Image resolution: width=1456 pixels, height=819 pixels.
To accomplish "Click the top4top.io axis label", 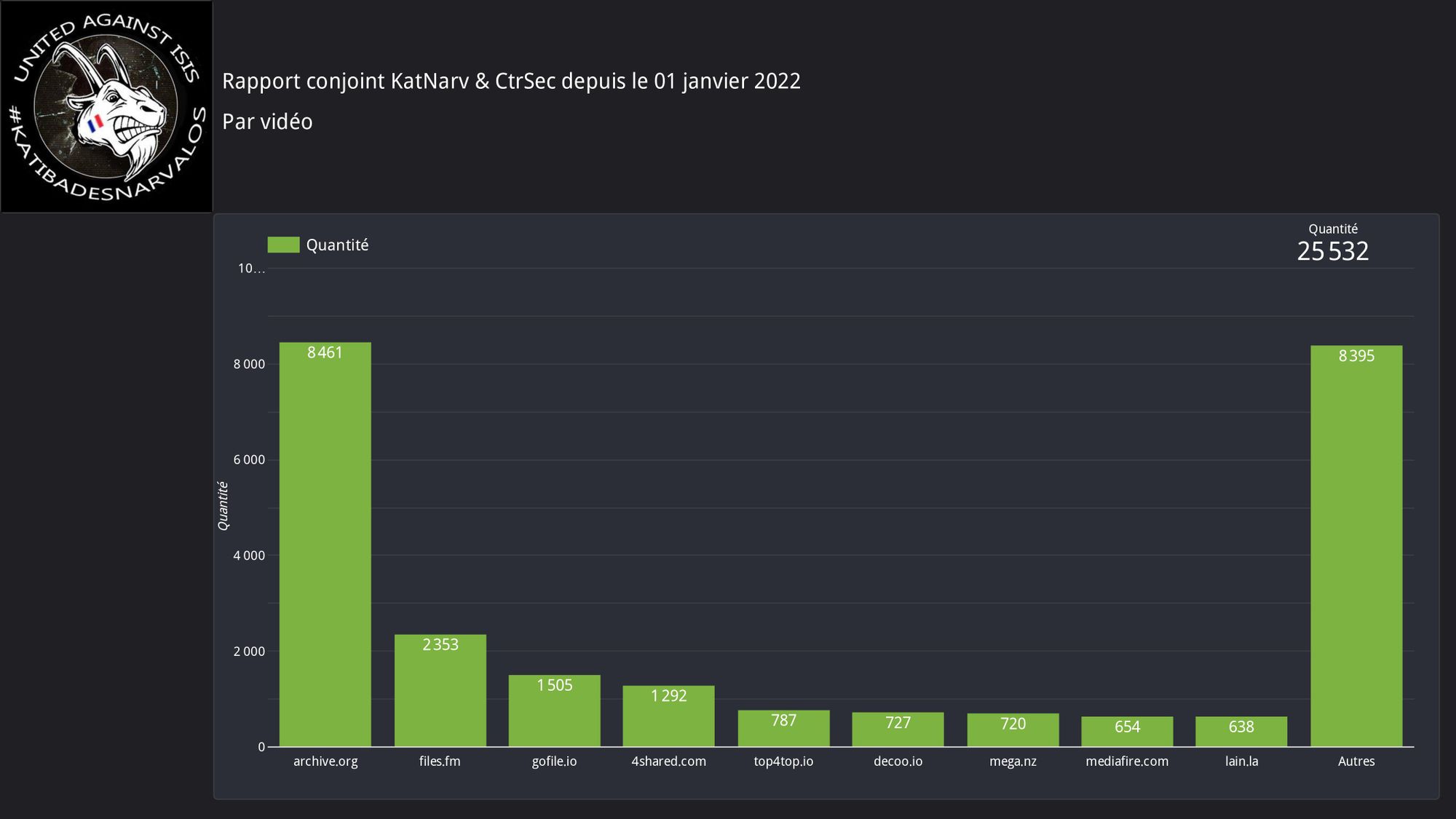I will point(783,761).
